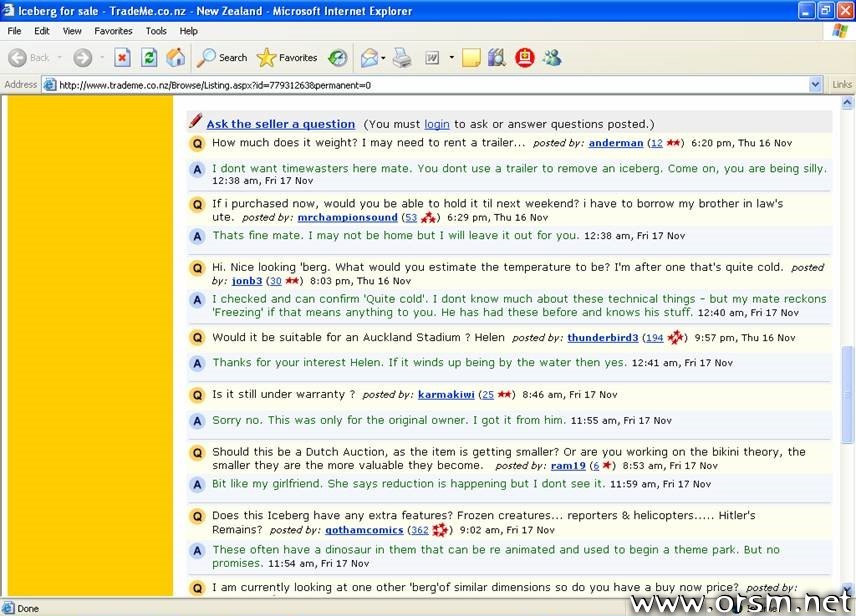Screen dimensions: 856x616
Task: View karmakiwi's feedback score (25)
Action: tap(488, 394)
